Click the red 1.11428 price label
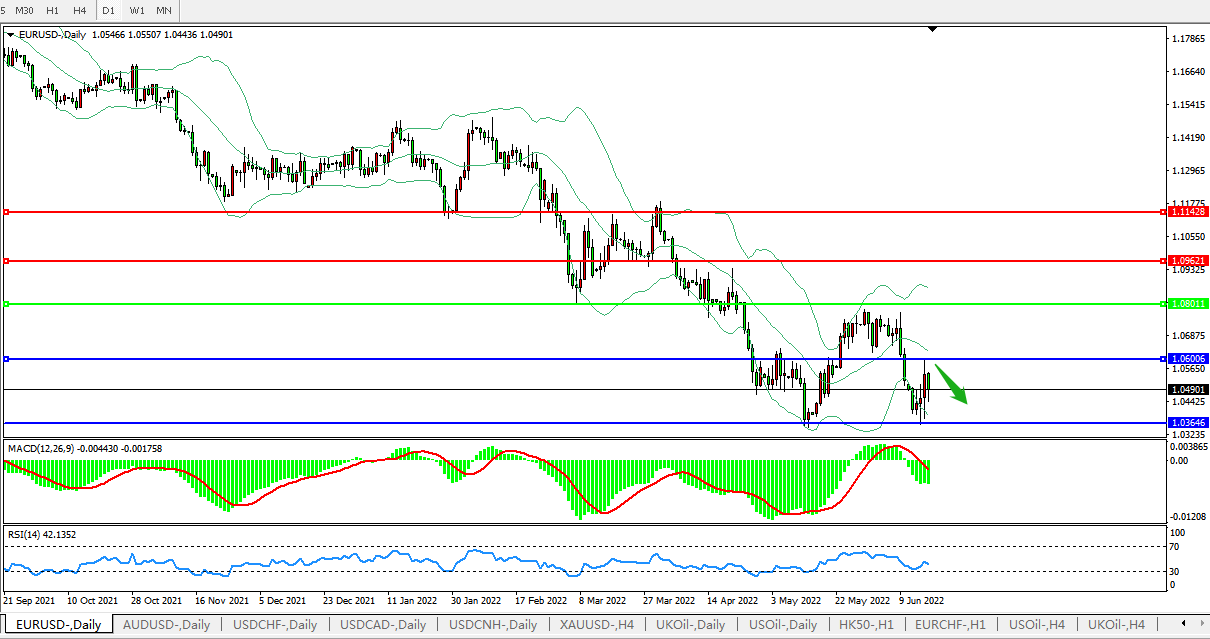This screenshot has height=639, width=1210. pos(1186,212)
